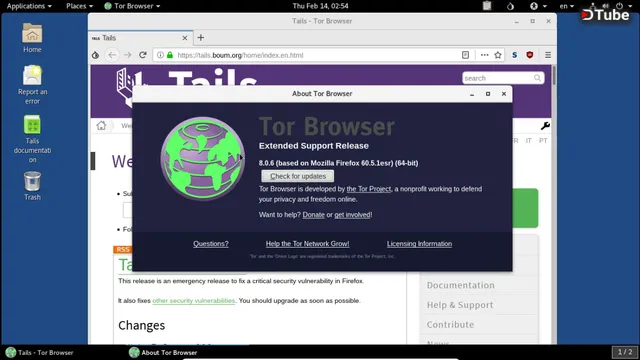Open the Questions? link
The height and width of the screenshot is (360, 640).
211,244
